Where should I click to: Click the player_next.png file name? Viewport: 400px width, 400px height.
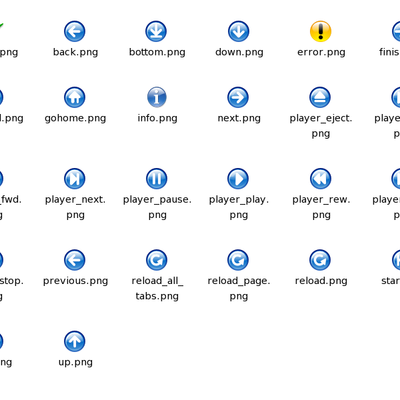(x=75, y=207)
